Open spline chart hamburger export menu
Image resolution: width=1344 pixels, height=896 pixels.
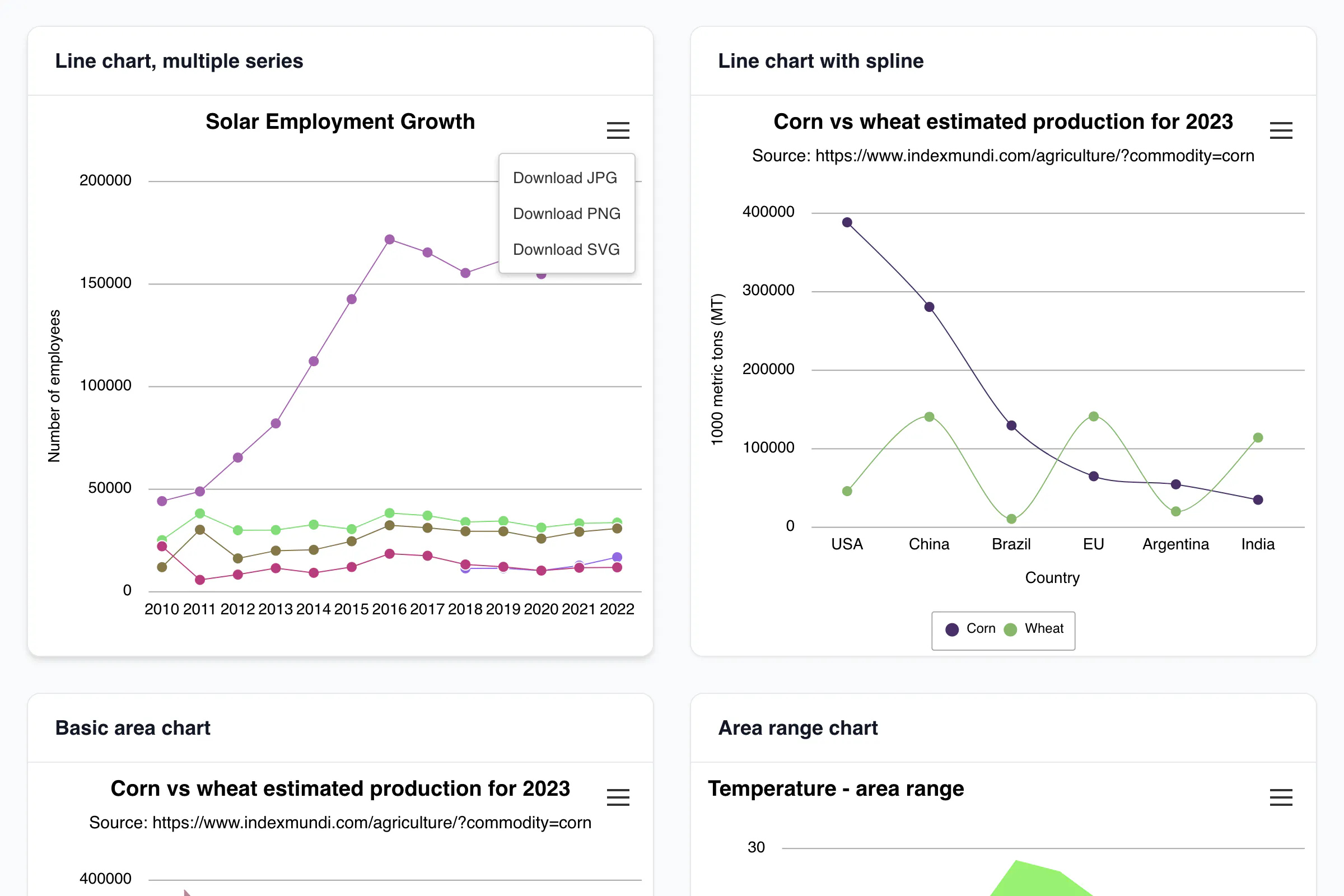click(x=1281, y=130)
